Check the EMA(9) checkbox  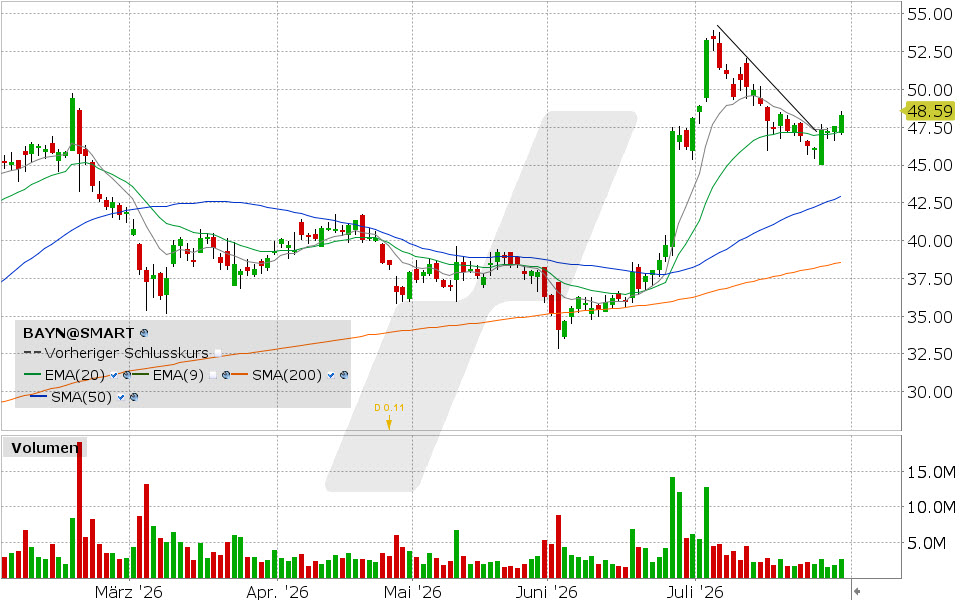point(212,375)
